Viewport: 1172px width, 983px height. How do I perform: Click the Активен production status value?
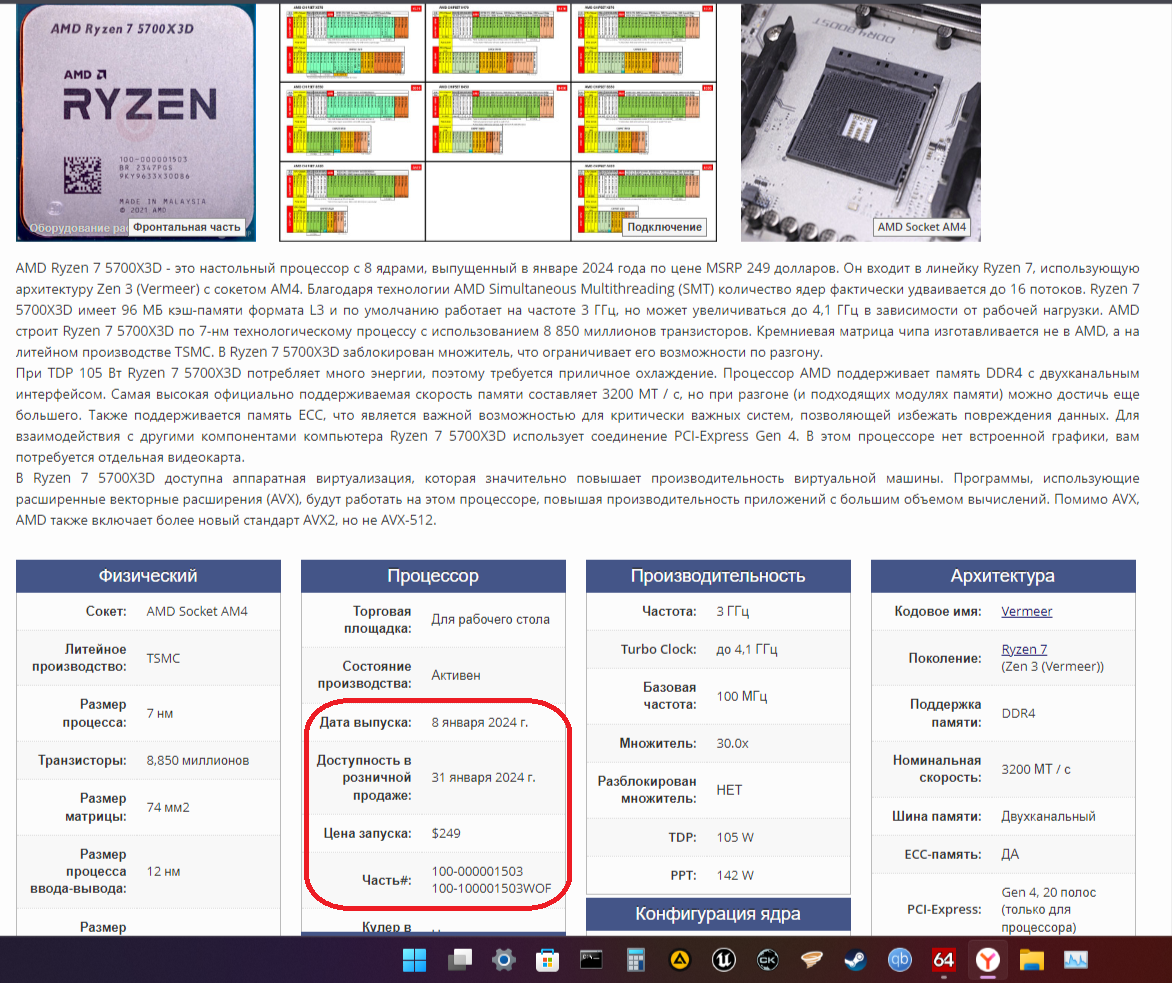tap(456, 675)
